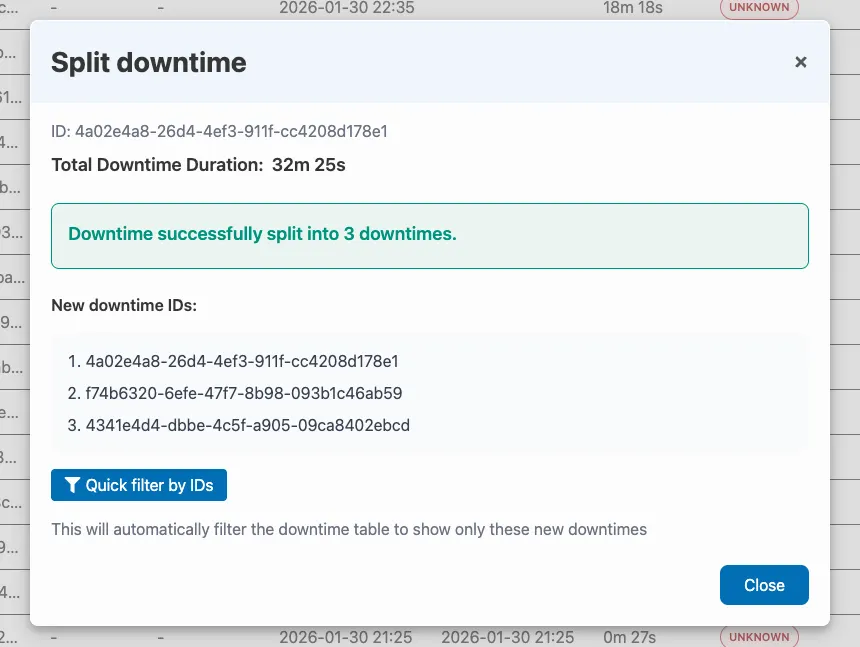This screenshot has height=647, width=860.
Task: Click the Split downtime dialog title
Action: pyautogui.click(x=148, y=62)
